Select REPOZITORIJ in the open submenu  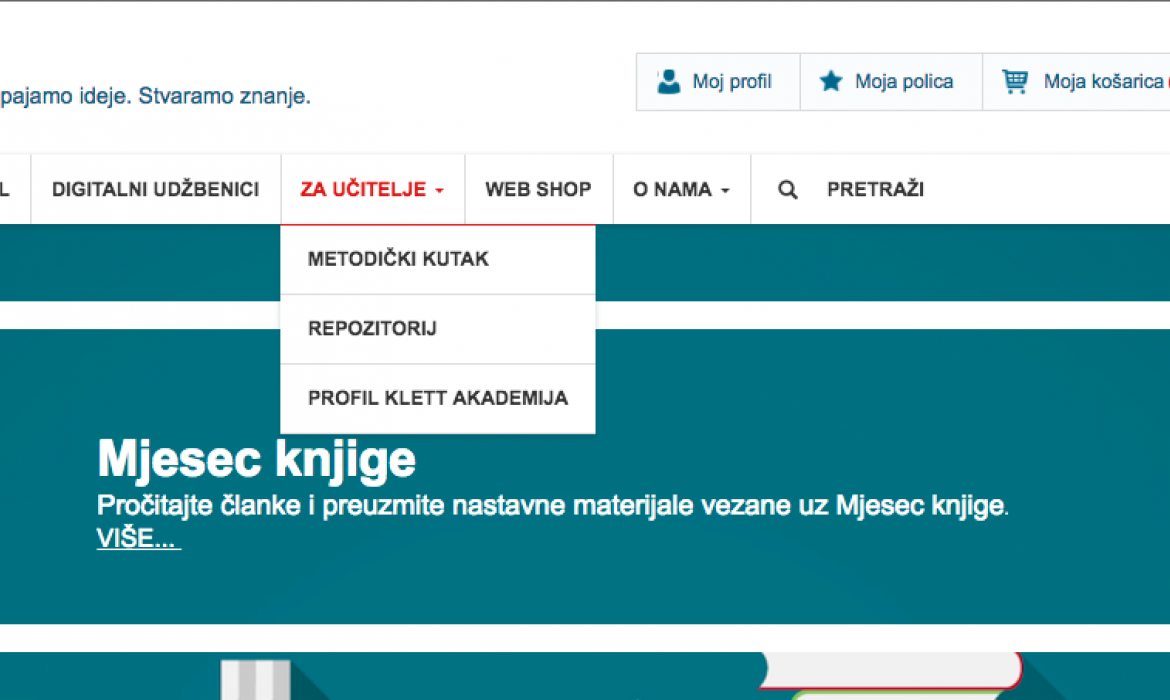click(x=372, y=329)
